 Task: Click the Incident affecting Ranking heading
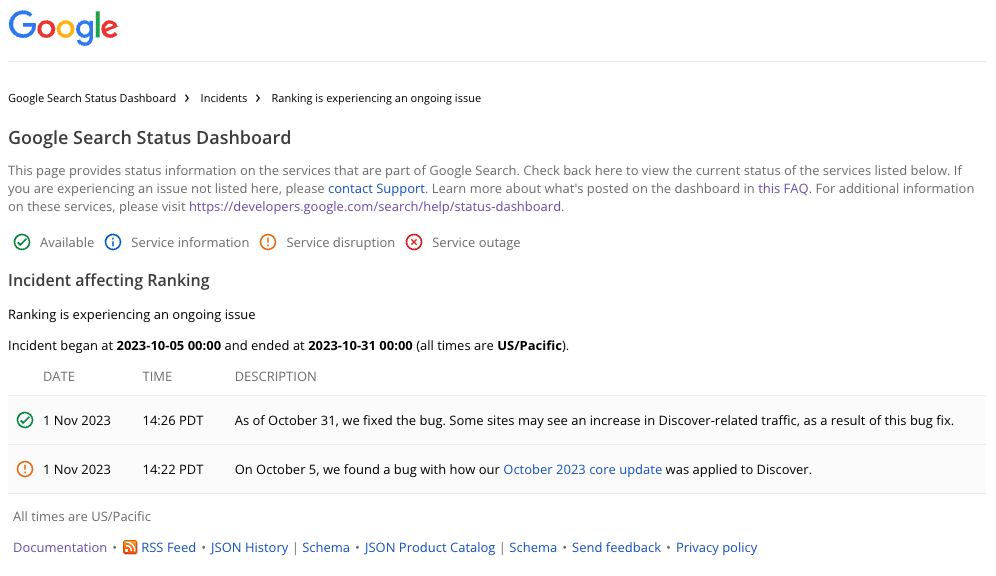point(109,281)
